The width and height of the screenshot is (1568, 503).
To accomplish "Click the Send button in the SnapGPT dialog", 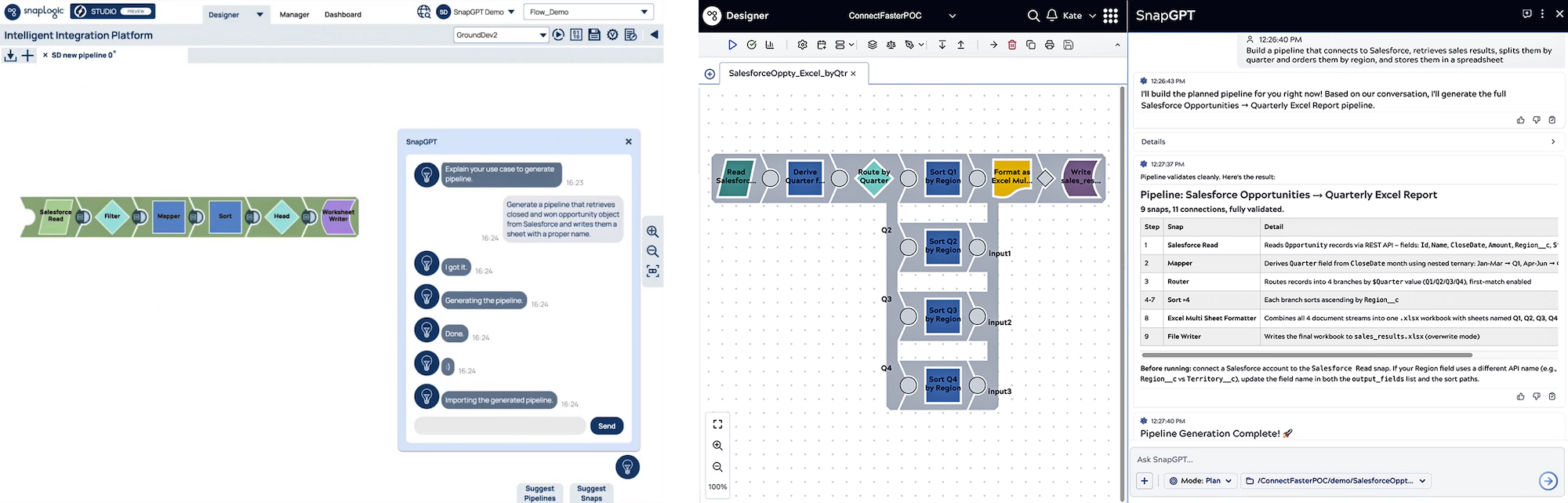I will coord(607,426).
